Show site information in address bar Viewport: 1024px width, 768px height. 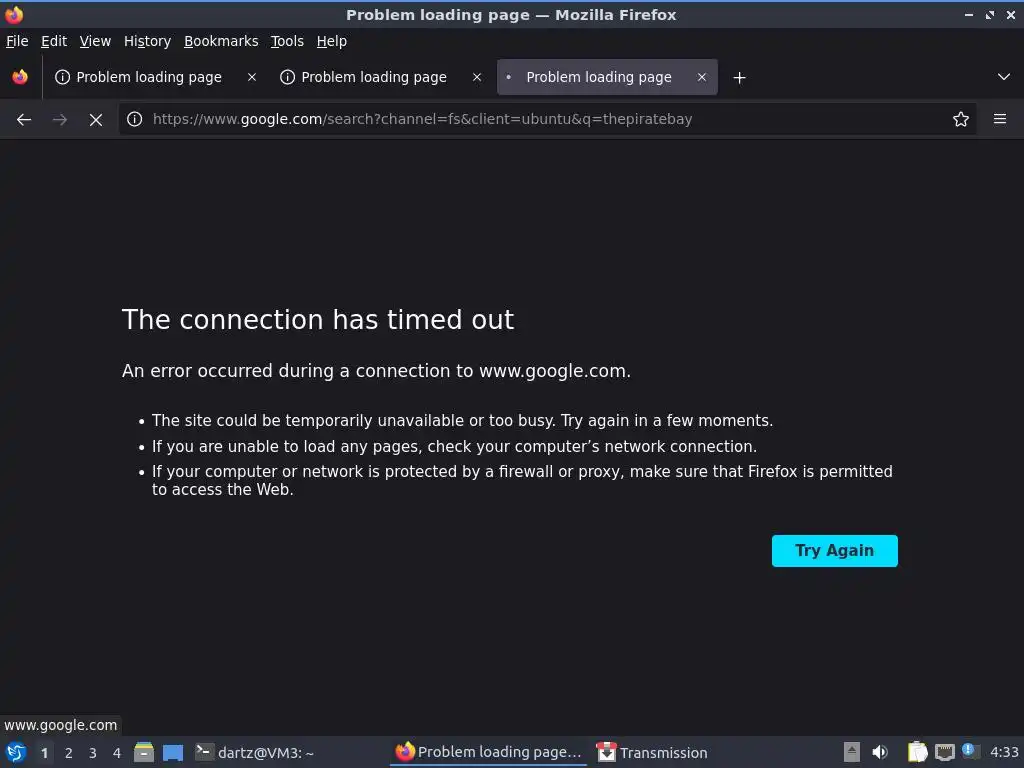(x=135, y=119)
